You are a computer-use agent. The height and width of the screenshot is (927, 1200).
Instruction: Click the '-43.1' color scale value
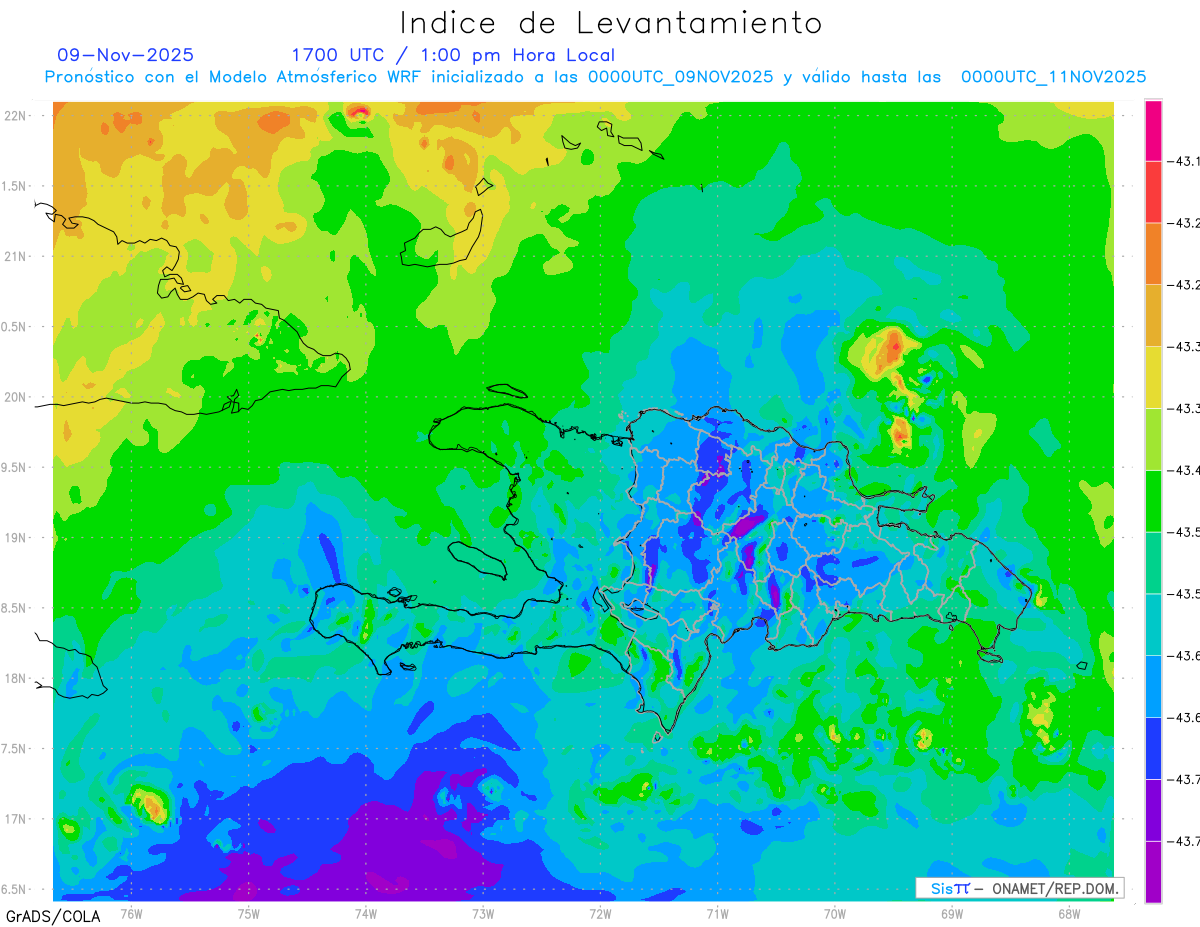click(x=1184, y=161)
